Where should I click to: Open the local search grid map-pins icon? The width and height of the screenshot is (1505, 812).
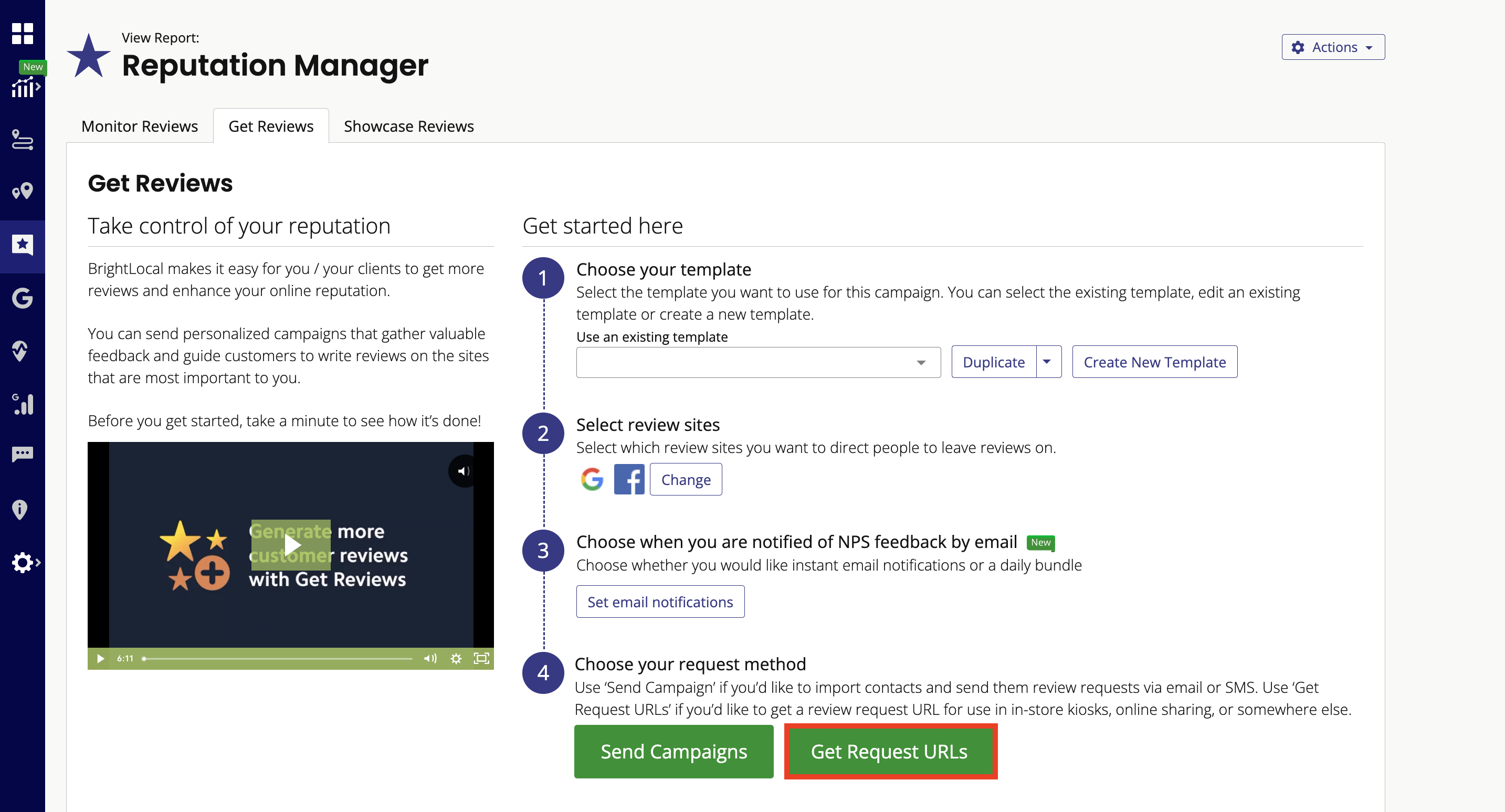tap(22, 191)
